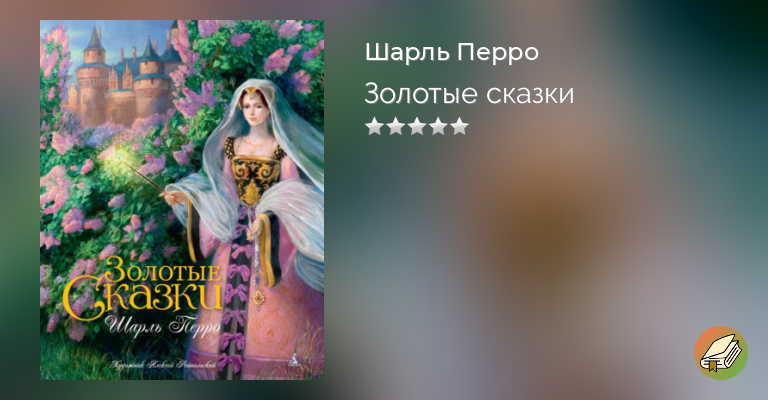This screenshot has height=400, width=768.
Task: Open the book cover thumbnail
Action: point(182,200)
